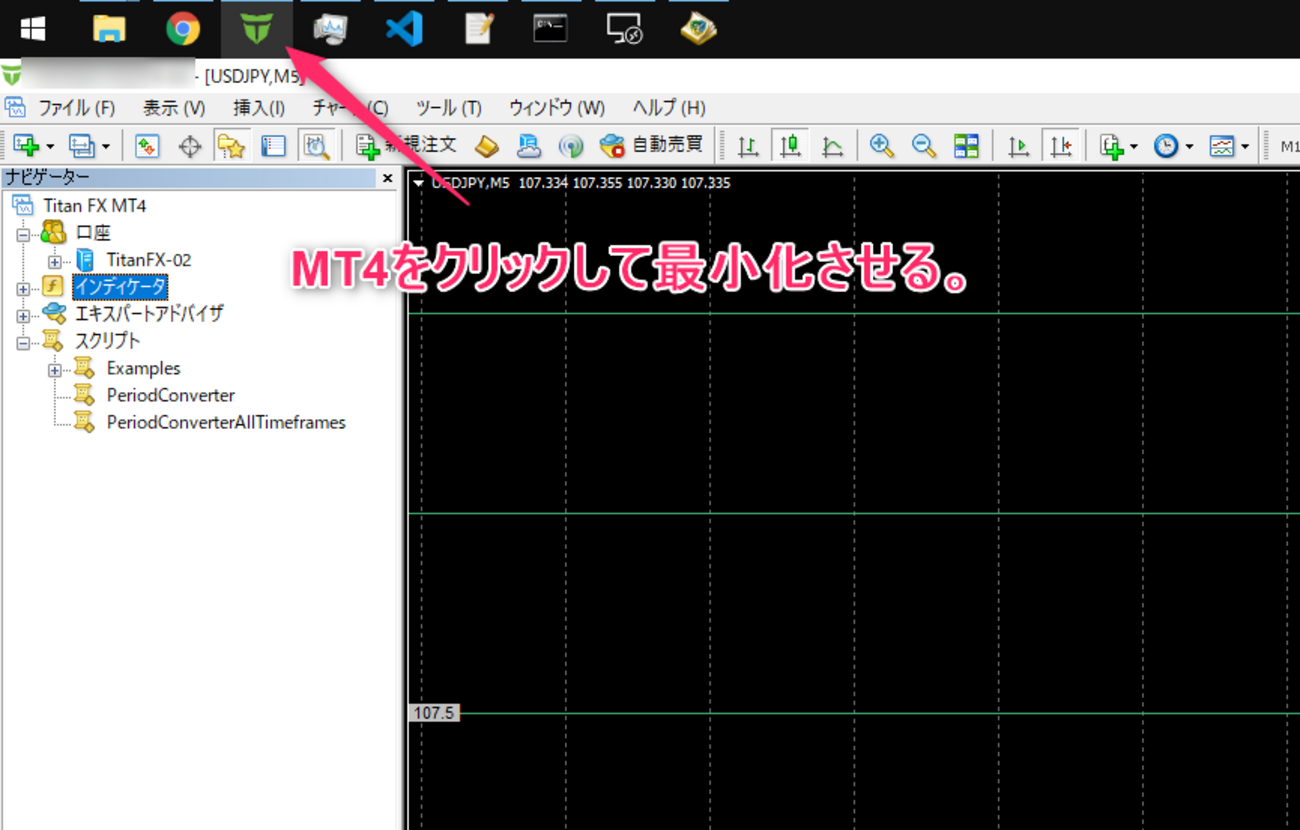Open the ツール menu
This screenshot has height=830, width=1300.
coord(447,107)
